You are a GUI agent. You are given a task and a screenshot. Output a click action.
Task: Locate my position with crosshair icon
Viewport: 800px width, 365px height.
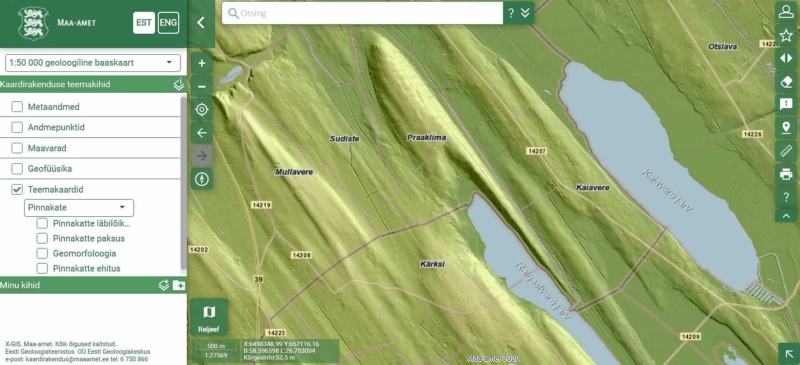[x=202, y=110]
